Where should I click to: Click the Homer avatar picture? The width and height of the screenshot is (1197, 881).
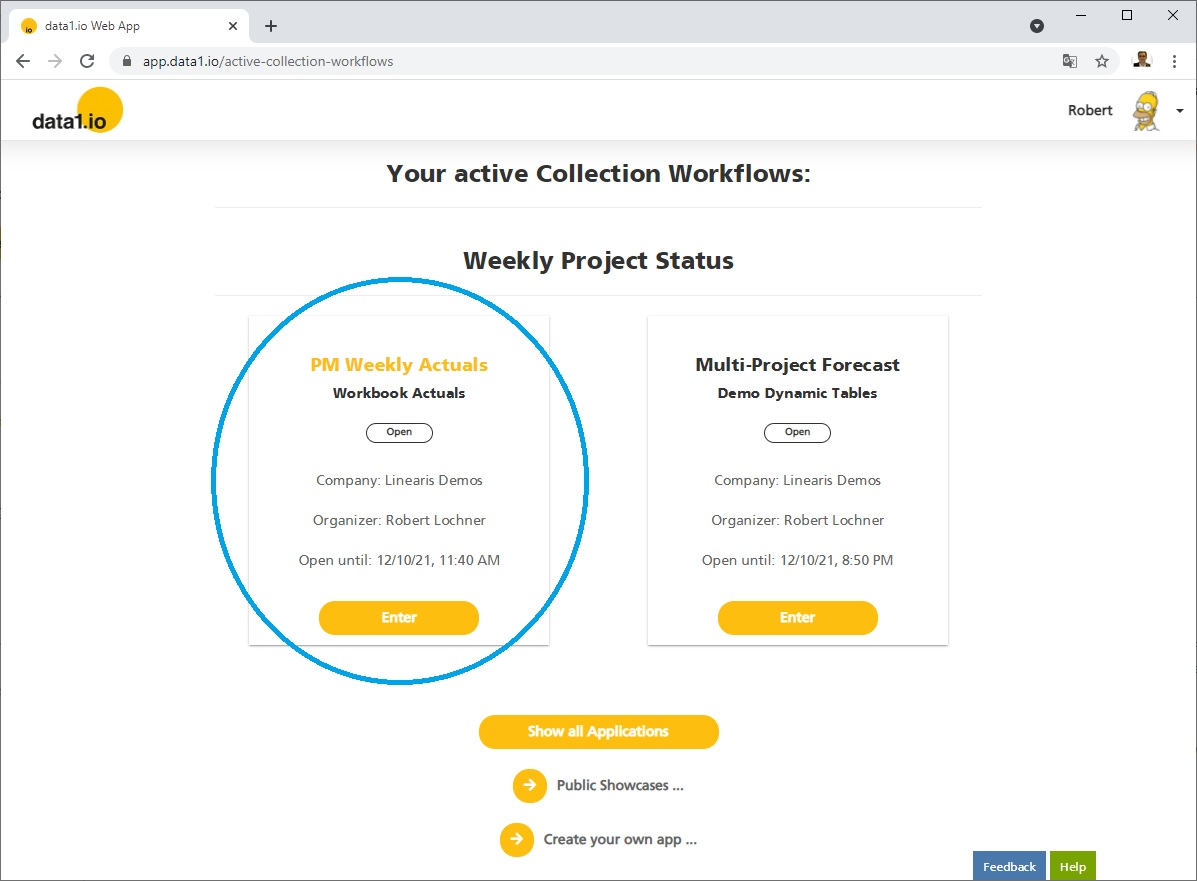(x=1146, y=111)
